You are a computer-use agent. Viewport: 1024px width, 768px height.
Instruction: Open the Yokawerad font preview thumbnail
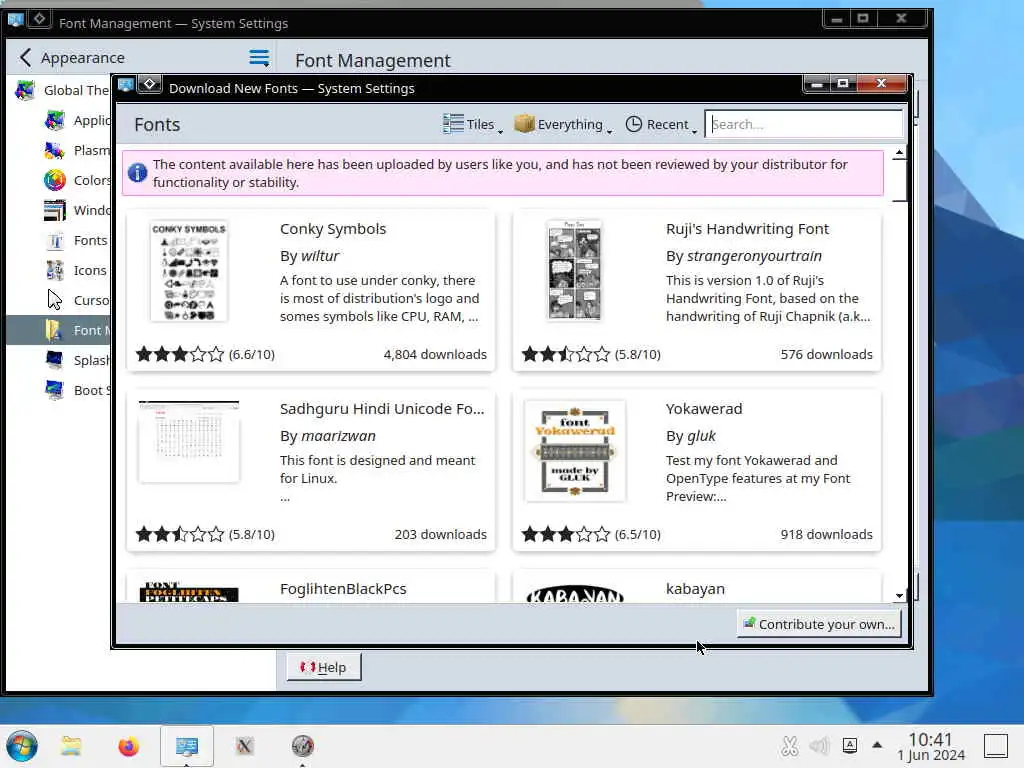575,451
